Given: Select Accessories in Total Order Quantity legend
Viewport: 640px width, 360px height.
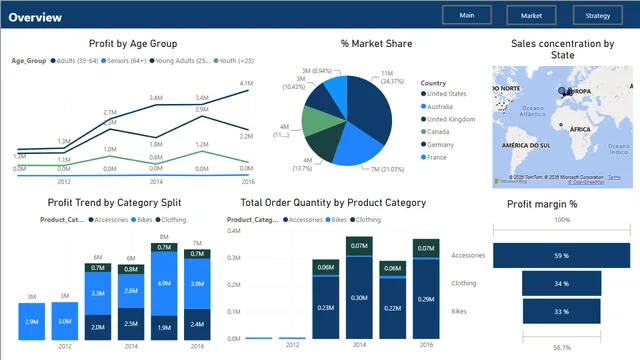Looking at the screenshot, I should pyautogui.click(x=303, y=220).
